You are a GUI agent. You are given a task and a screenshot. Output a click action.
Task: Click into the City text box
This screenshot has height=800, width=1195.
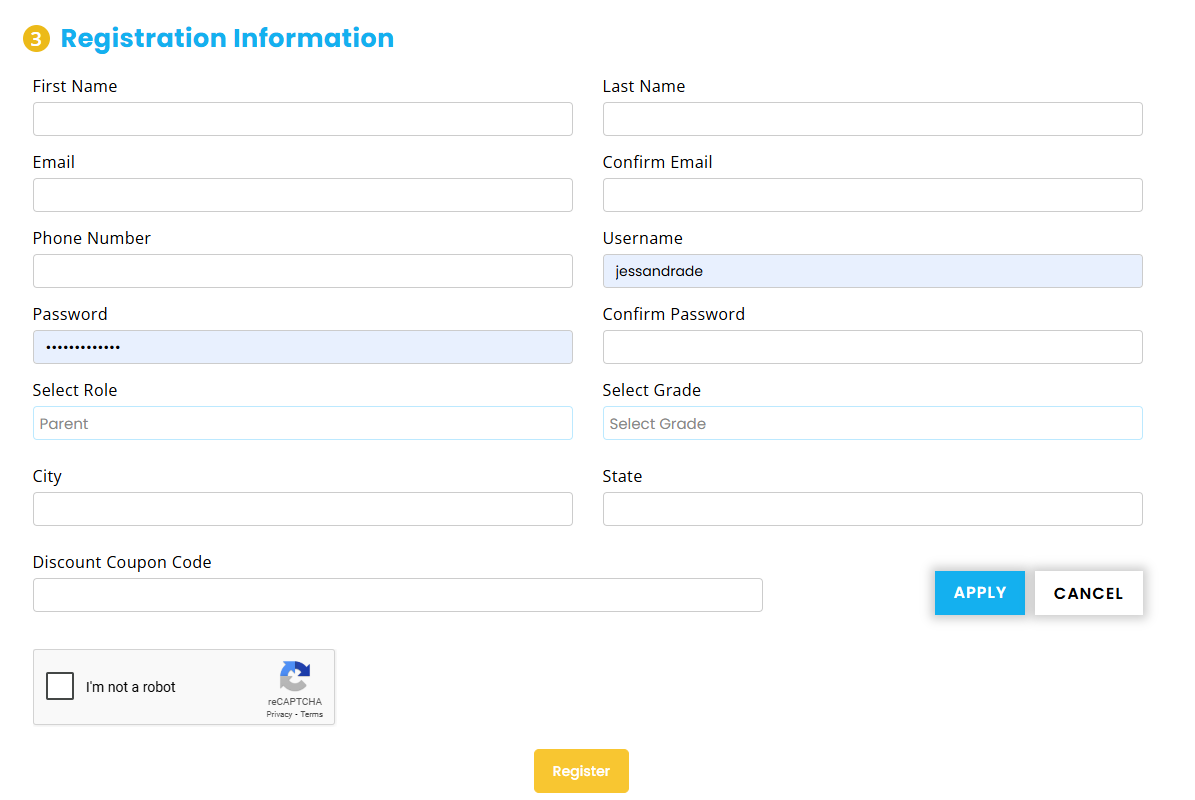click(302, 509)
